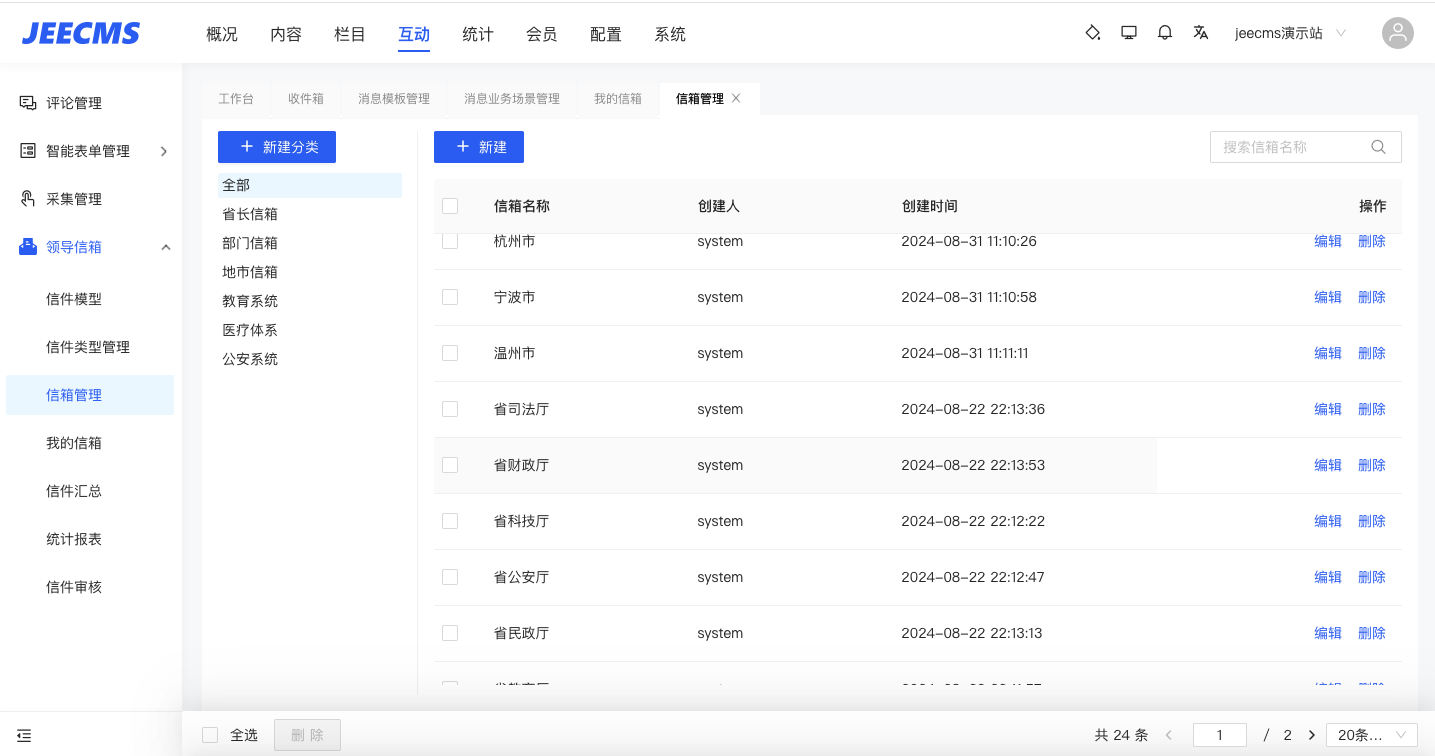The image size is (1435, 756).
Task: Check the box for 宁波市 row
Action: pyautogui.click(x=450, y=297)
